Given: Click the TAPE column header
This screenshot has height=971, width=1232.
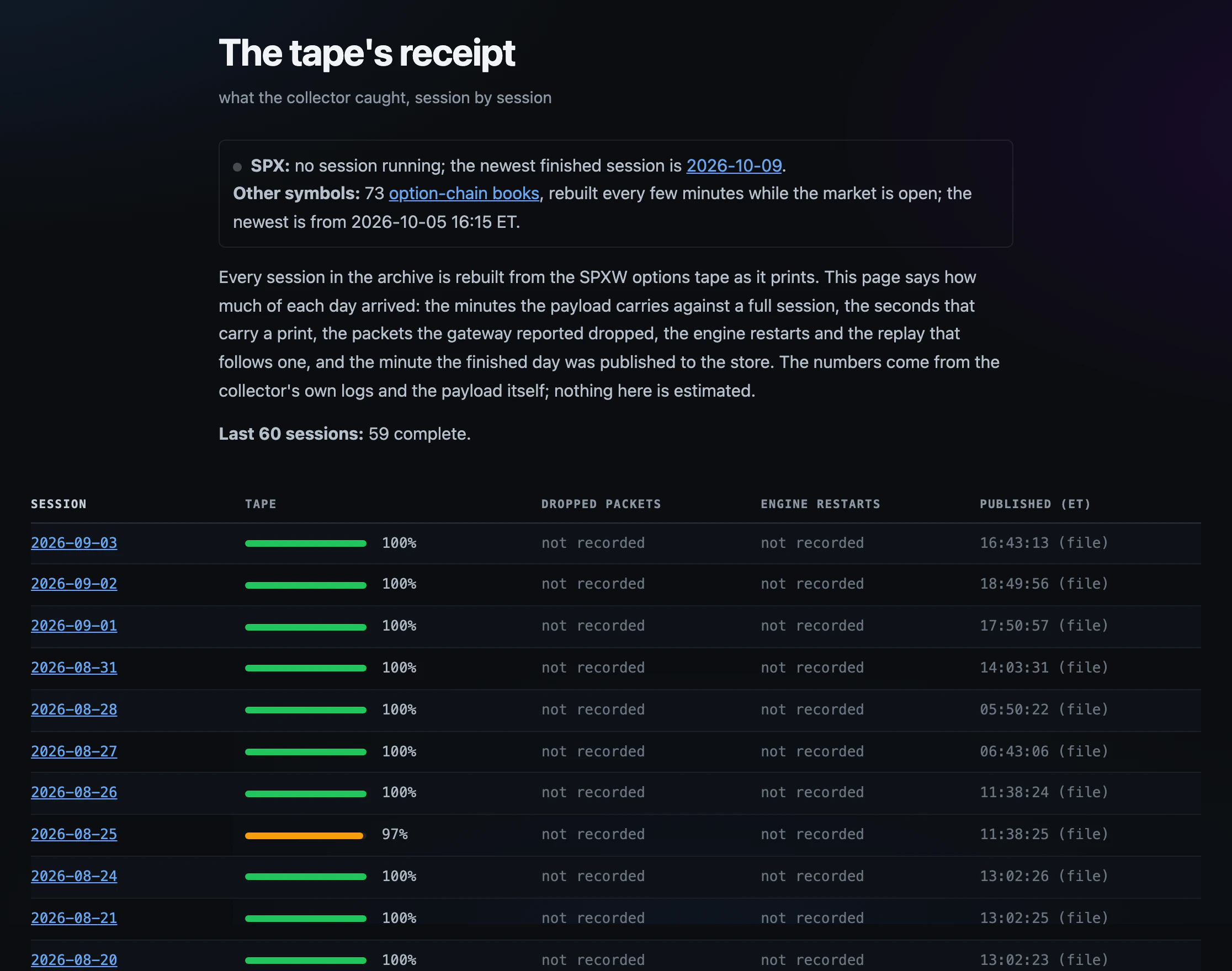Looking at the screenshot, I should [261, 504].
